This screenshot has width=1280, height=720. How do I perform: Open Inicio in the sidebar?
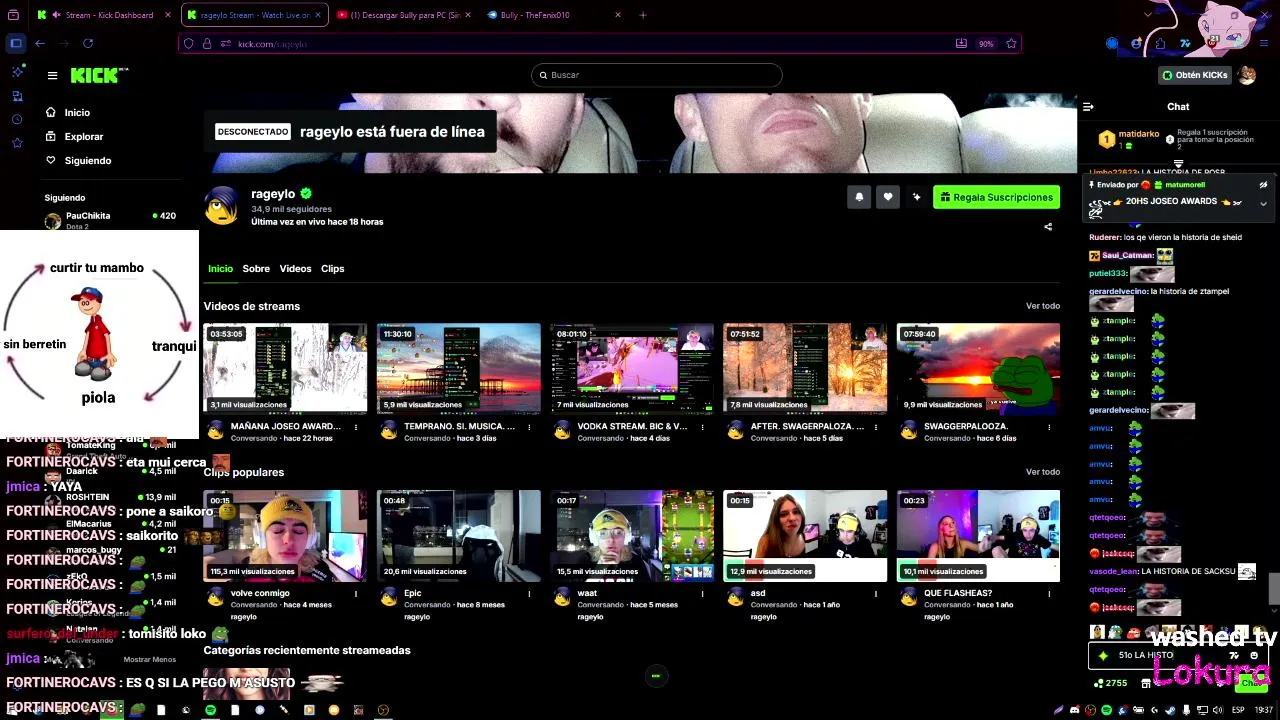point(77,112)
